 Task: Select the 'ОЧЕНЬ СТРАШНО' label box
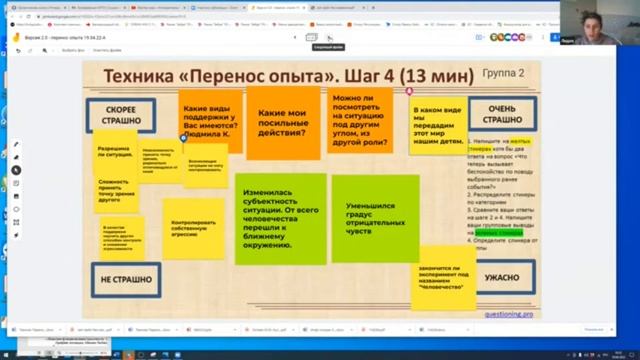502,114
